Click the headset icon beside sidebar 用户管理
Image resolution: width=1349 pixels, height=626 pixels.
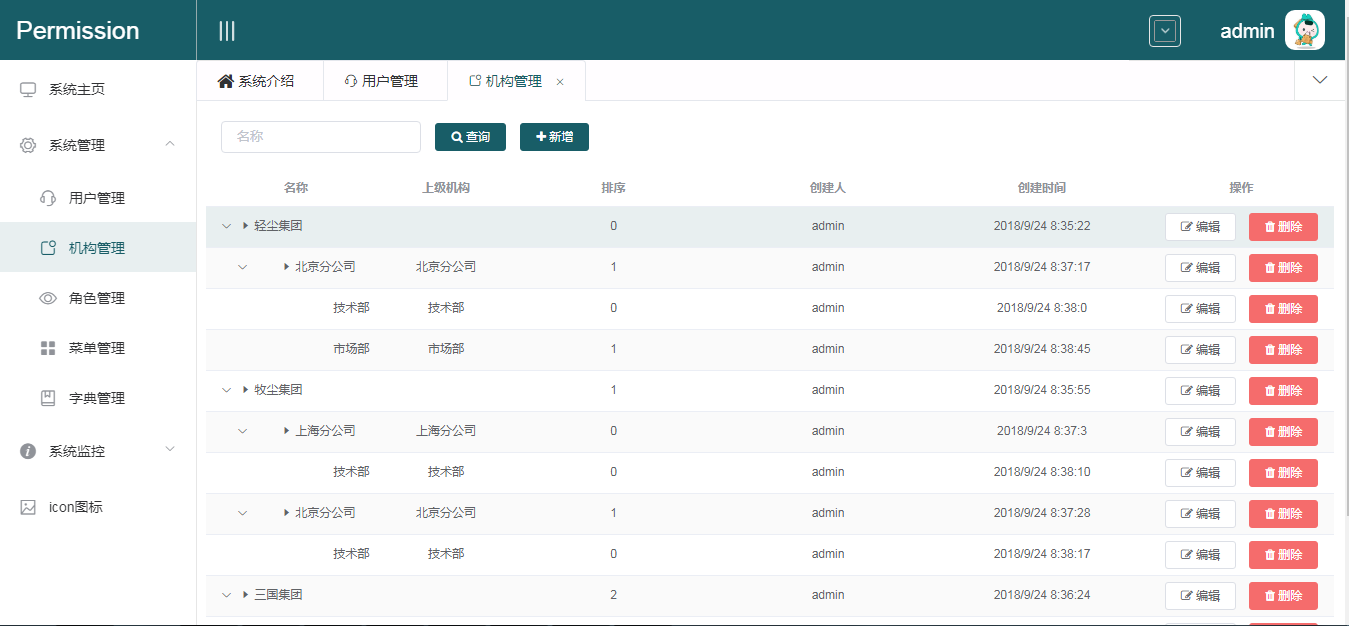(x=48, y=198)
